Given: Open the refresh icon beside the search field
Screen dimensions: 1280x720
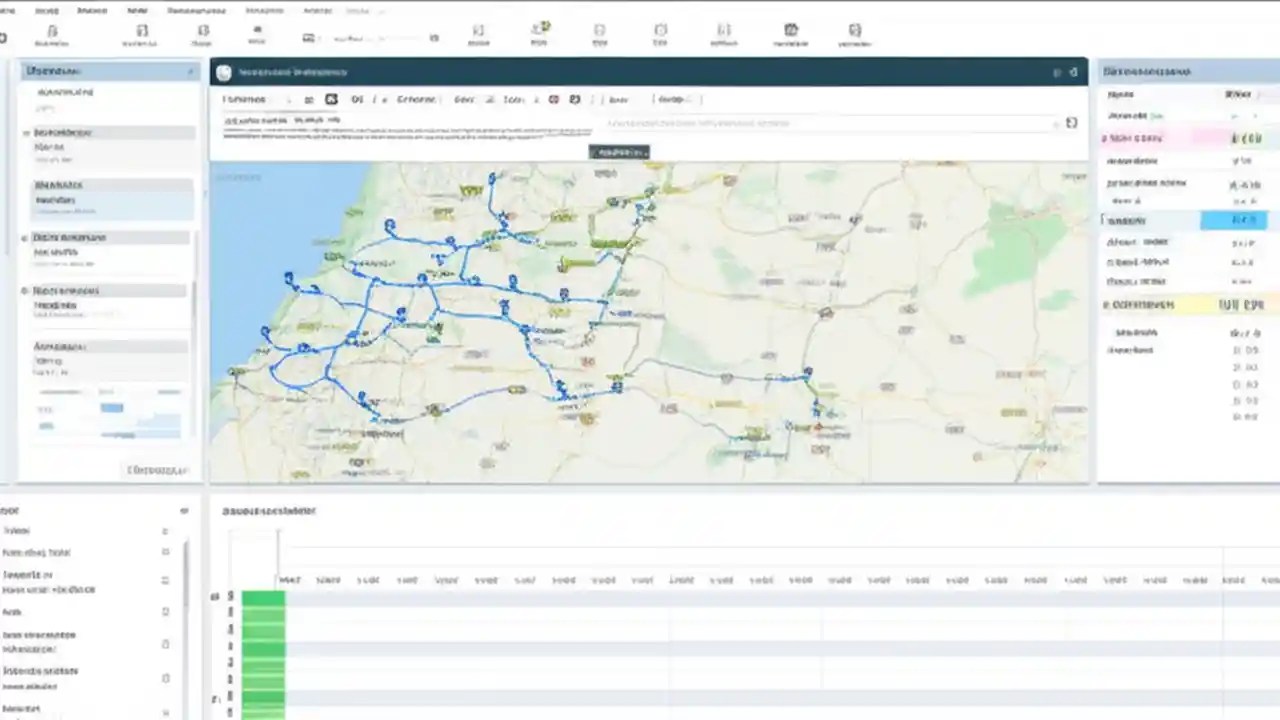Looking at the screenshot, I should (1071, 122).
